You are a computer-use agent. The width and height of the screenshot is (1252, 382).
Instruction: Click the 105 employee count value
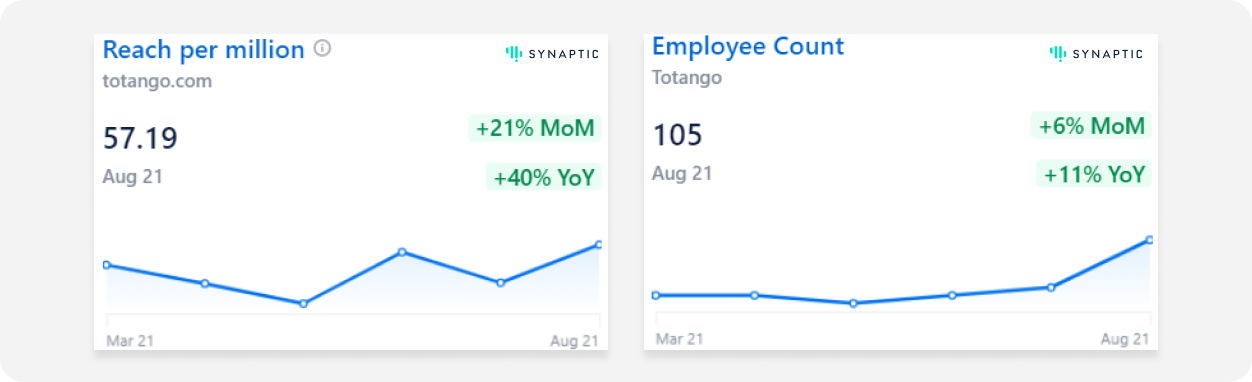point(677,134)
